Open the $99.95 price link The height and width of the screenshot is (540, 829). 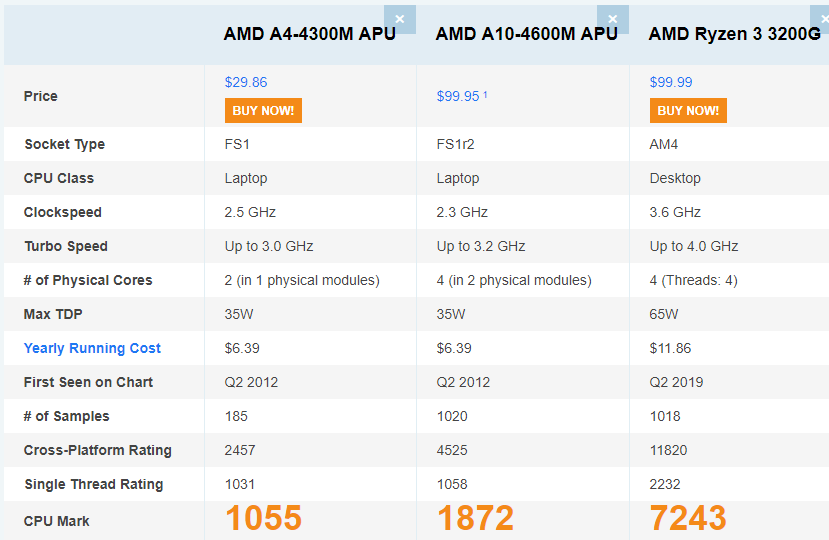(x=458, y=96)
